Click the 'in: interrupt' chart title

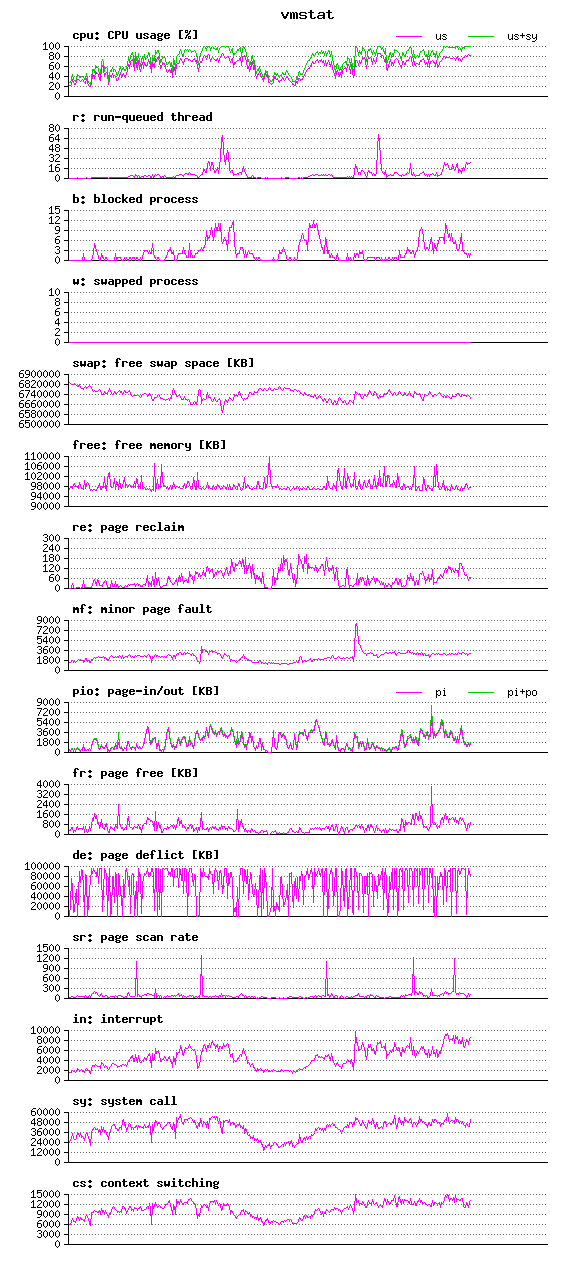[x=118, y=1019]
